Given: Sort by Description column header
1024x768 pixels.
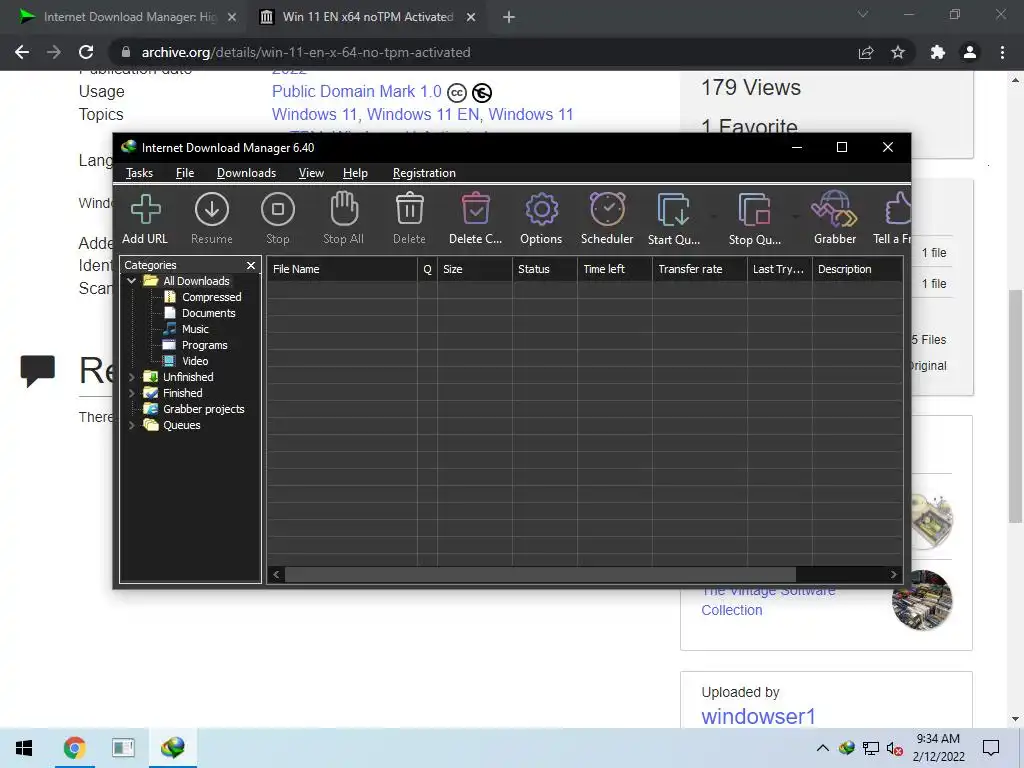Looking at the screenshot, I should [857, 269].
